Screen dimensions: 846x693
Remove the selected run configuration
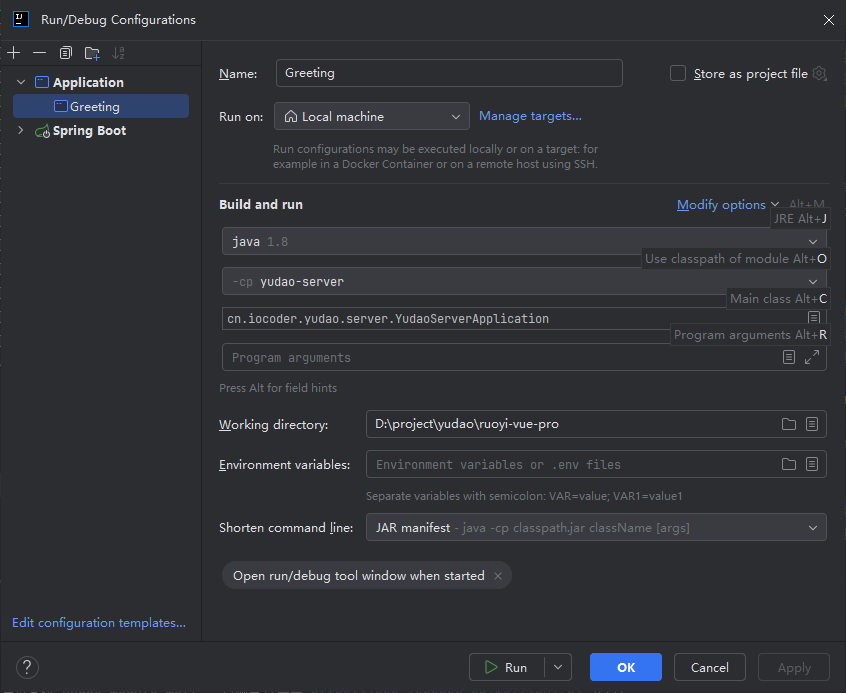tap(40, 52)
